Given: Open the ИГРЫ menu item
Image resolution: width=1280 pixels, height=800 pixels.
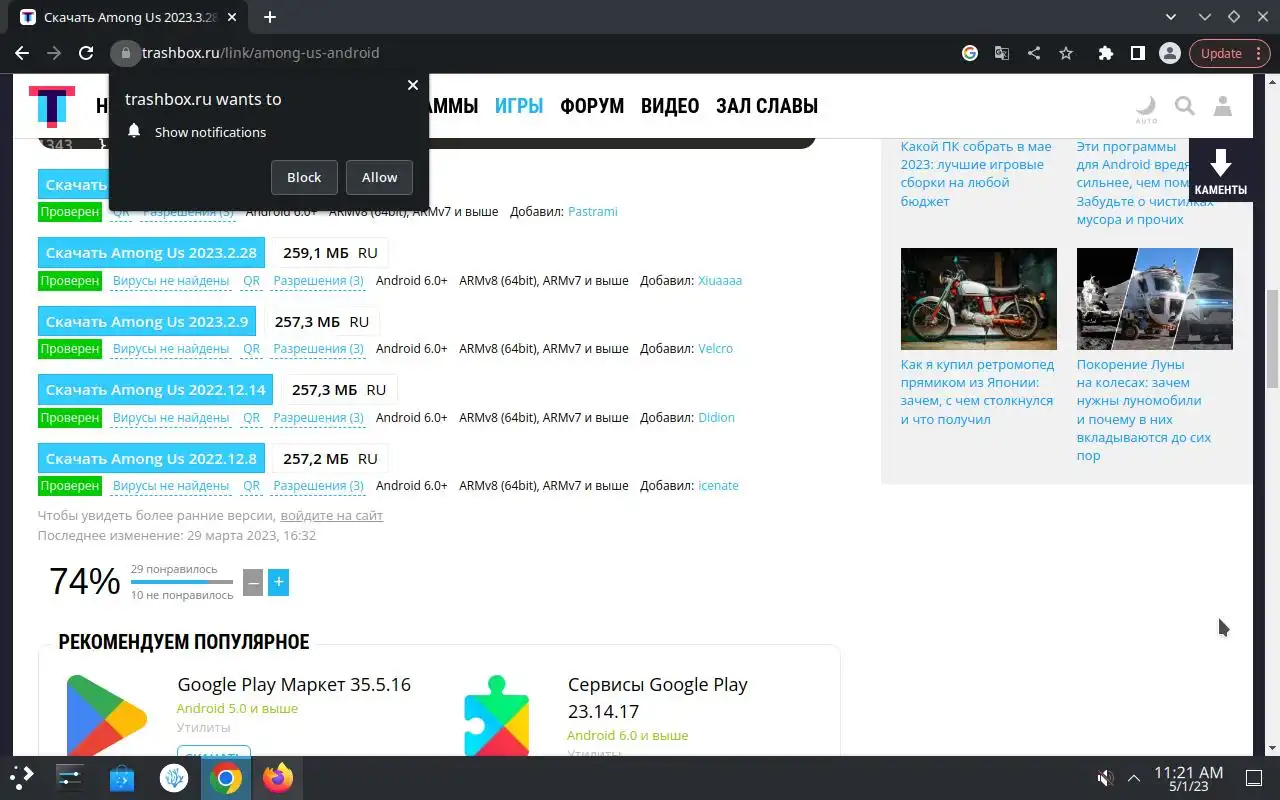Looking at the screenshot, I should (x=519, y=106).
